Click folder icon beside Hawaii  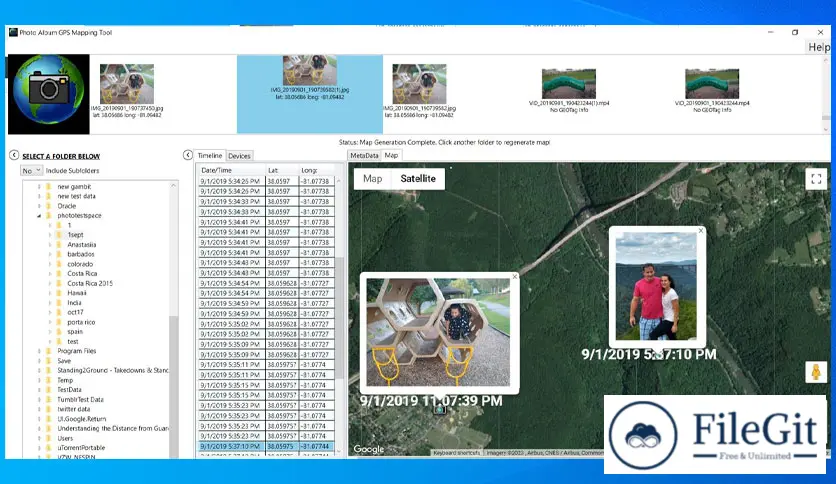pyautogui.click(x=59, y=293)
